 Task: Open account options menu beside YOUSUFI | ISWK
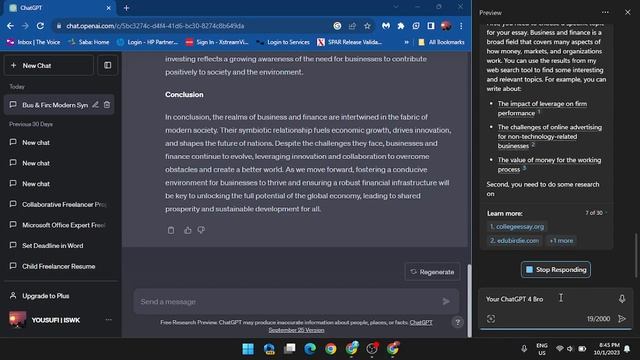coord(109,320)
